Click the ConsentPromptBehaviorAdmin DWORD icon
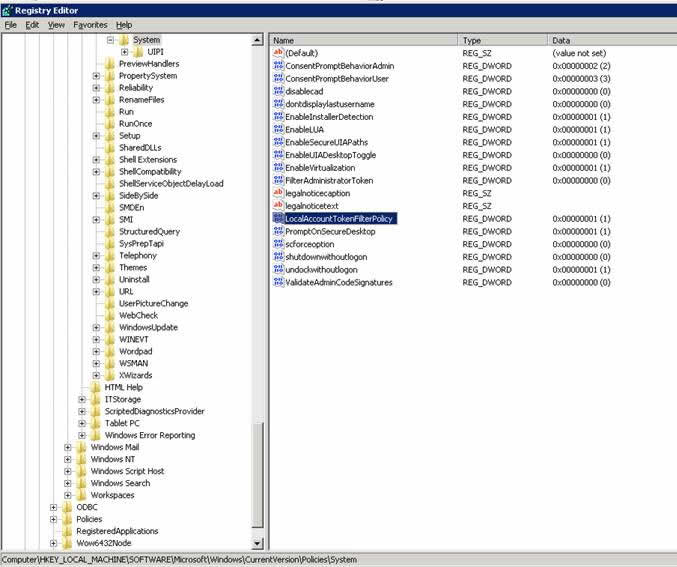This screenshot has width=677, height=567. (278, 66)
